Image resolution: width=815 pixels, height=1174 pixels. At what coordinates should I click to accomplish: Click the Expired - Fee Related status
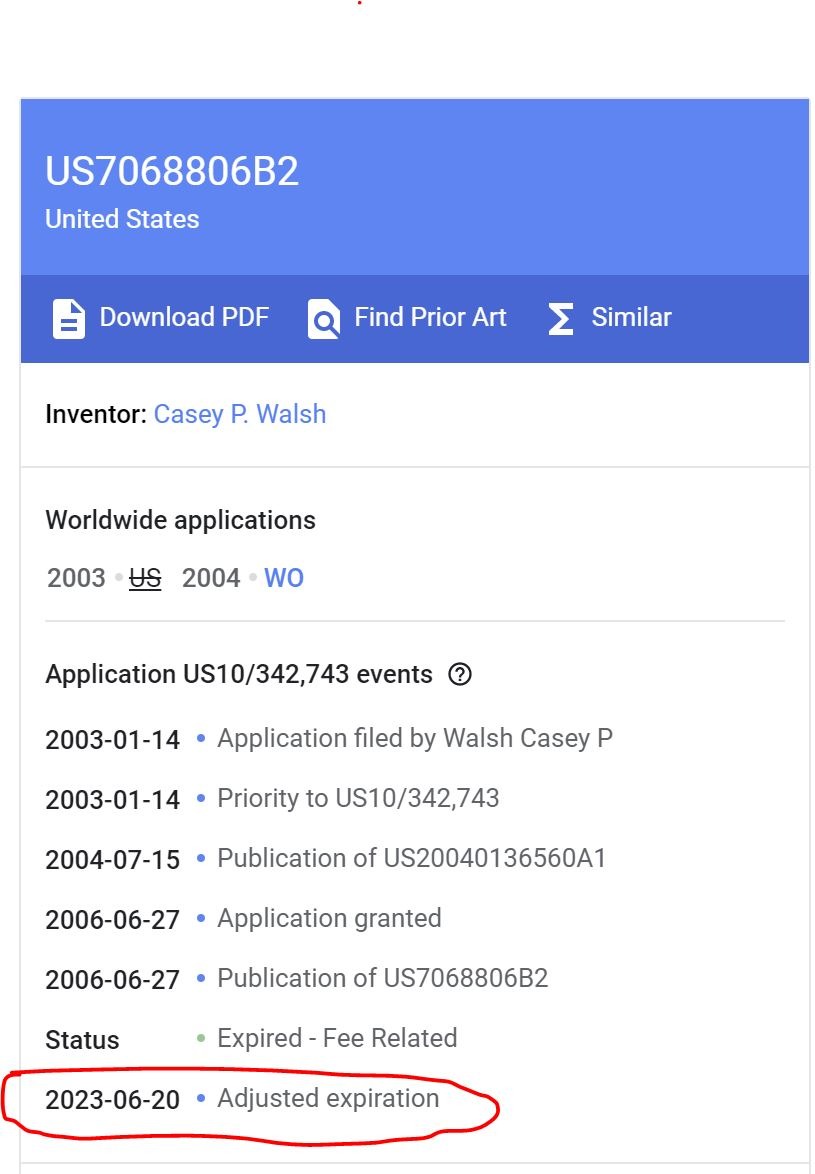coord(337,1038)
